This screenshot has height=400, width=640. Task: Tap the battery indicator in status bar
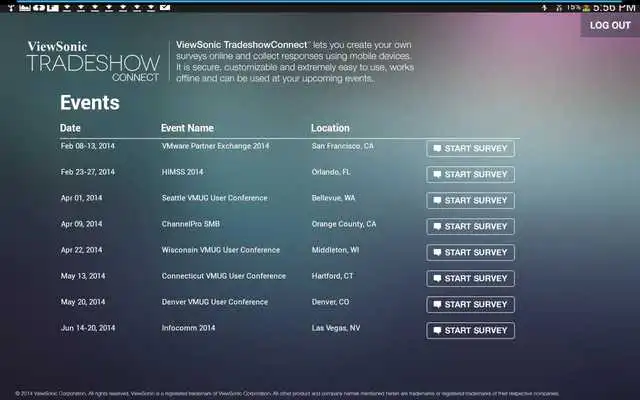coord(587,8)
